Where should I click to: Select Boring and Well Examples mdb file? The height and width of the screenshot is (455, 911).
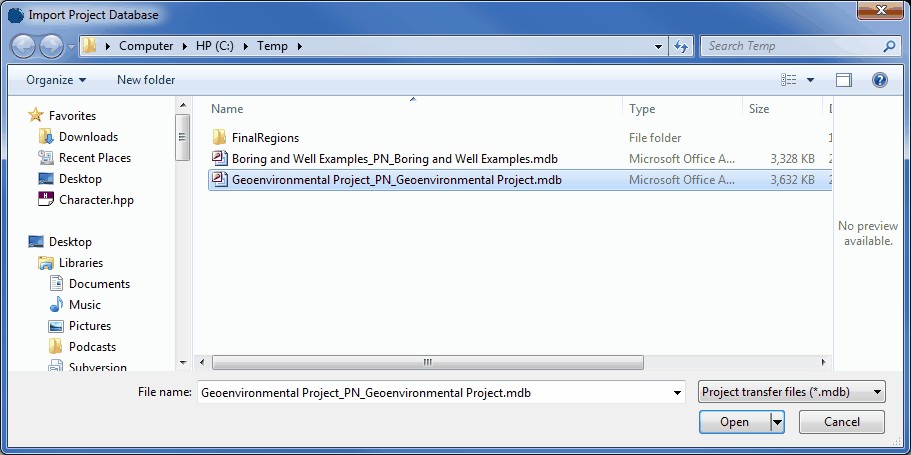(x=394, y=158)
